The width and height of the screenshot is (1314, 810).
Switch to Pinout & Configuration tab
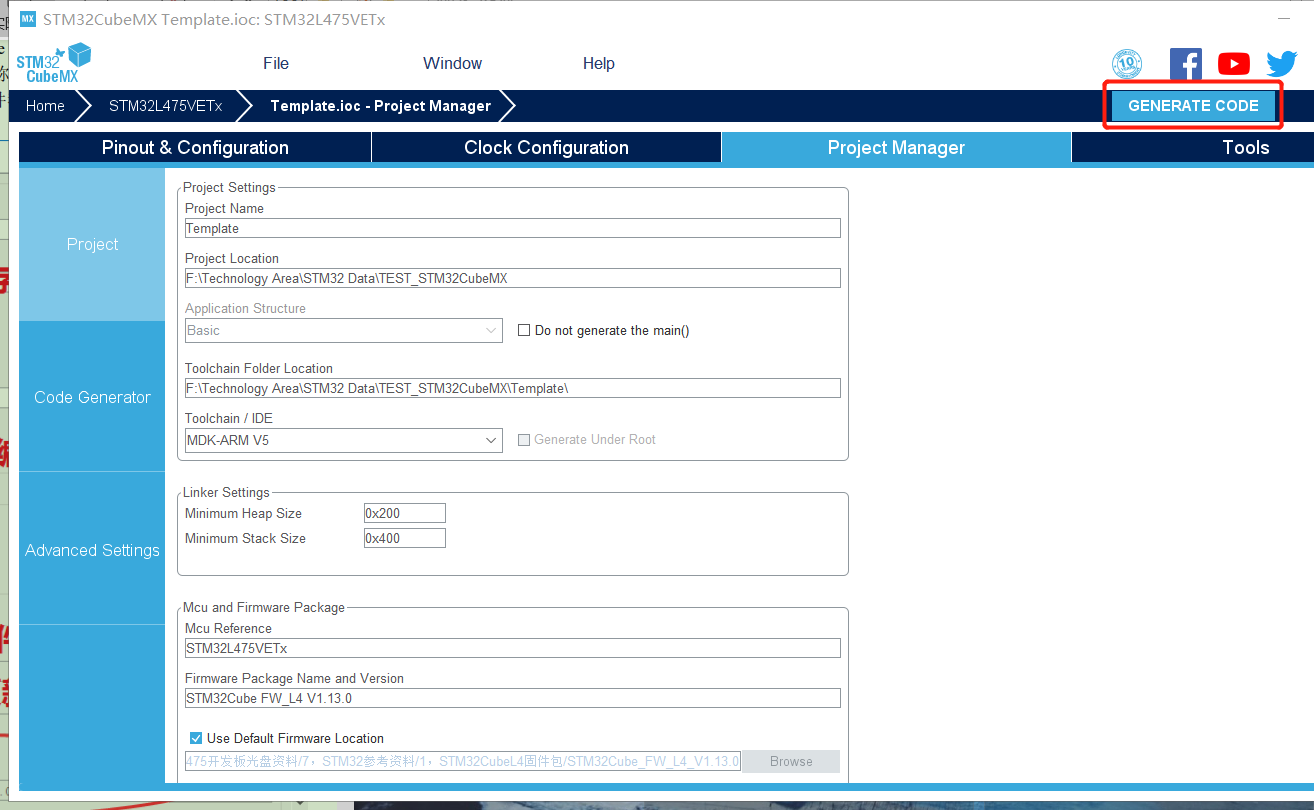tap(195, 147)
